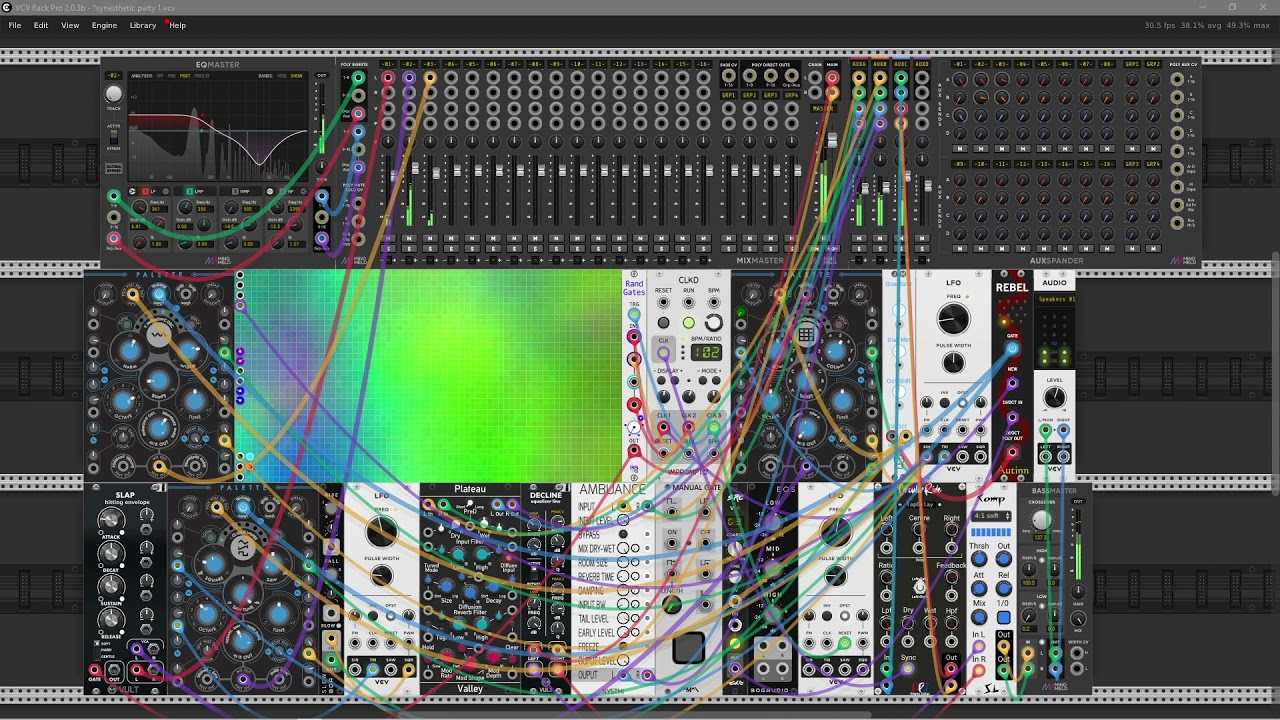Click Plateau Decay knob
The image size is (1280, 720).
pyautogui.click(x=493, y=587)
